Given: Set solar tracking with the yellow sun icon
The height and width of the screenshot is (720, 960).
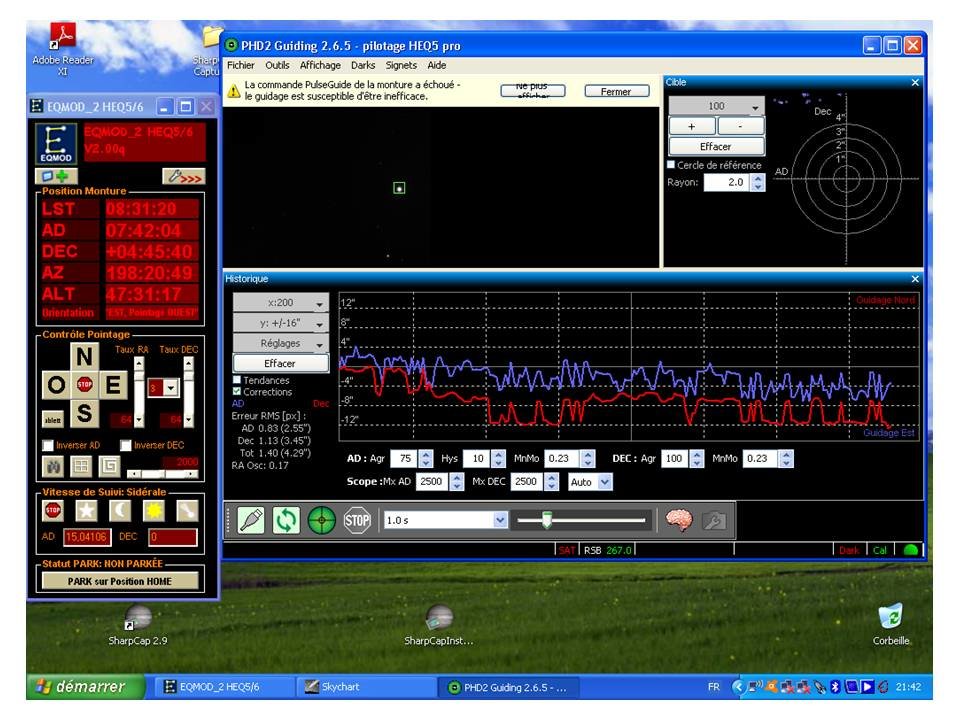Looking at the screenshot, I should [153, 510].
